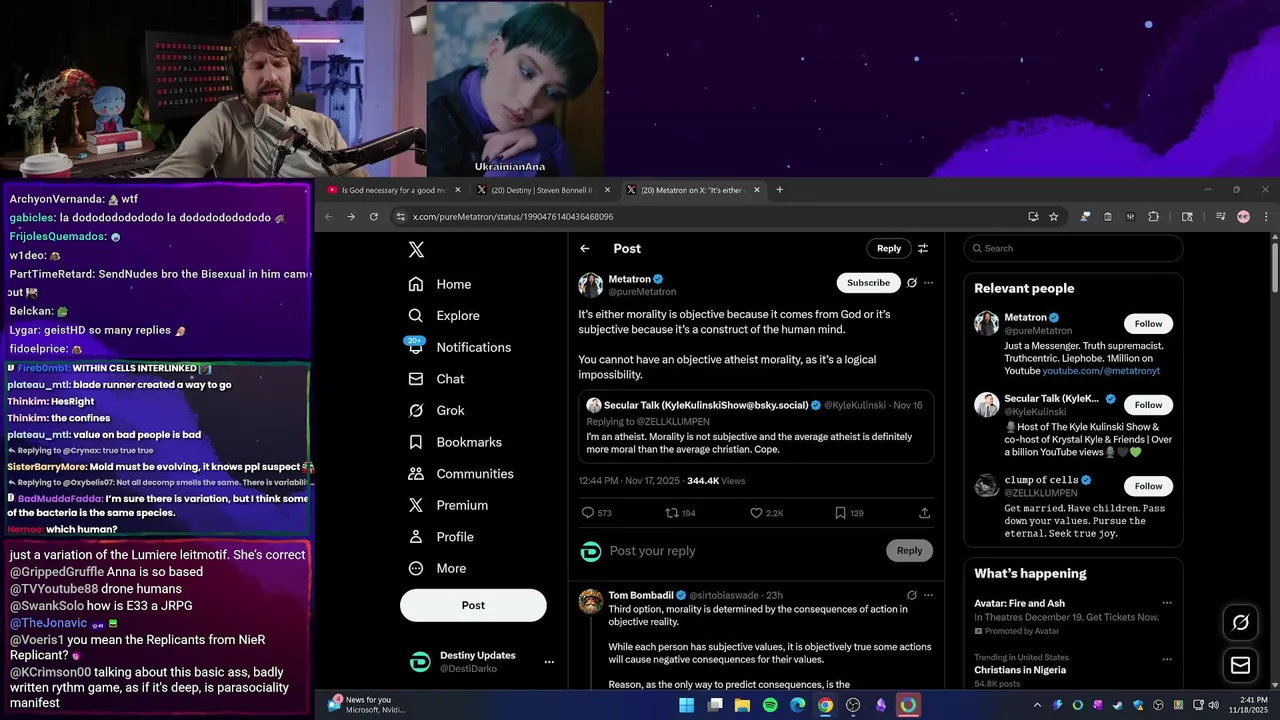
Task: Click Reply button in the Post header
Action: tap(889, 248)
